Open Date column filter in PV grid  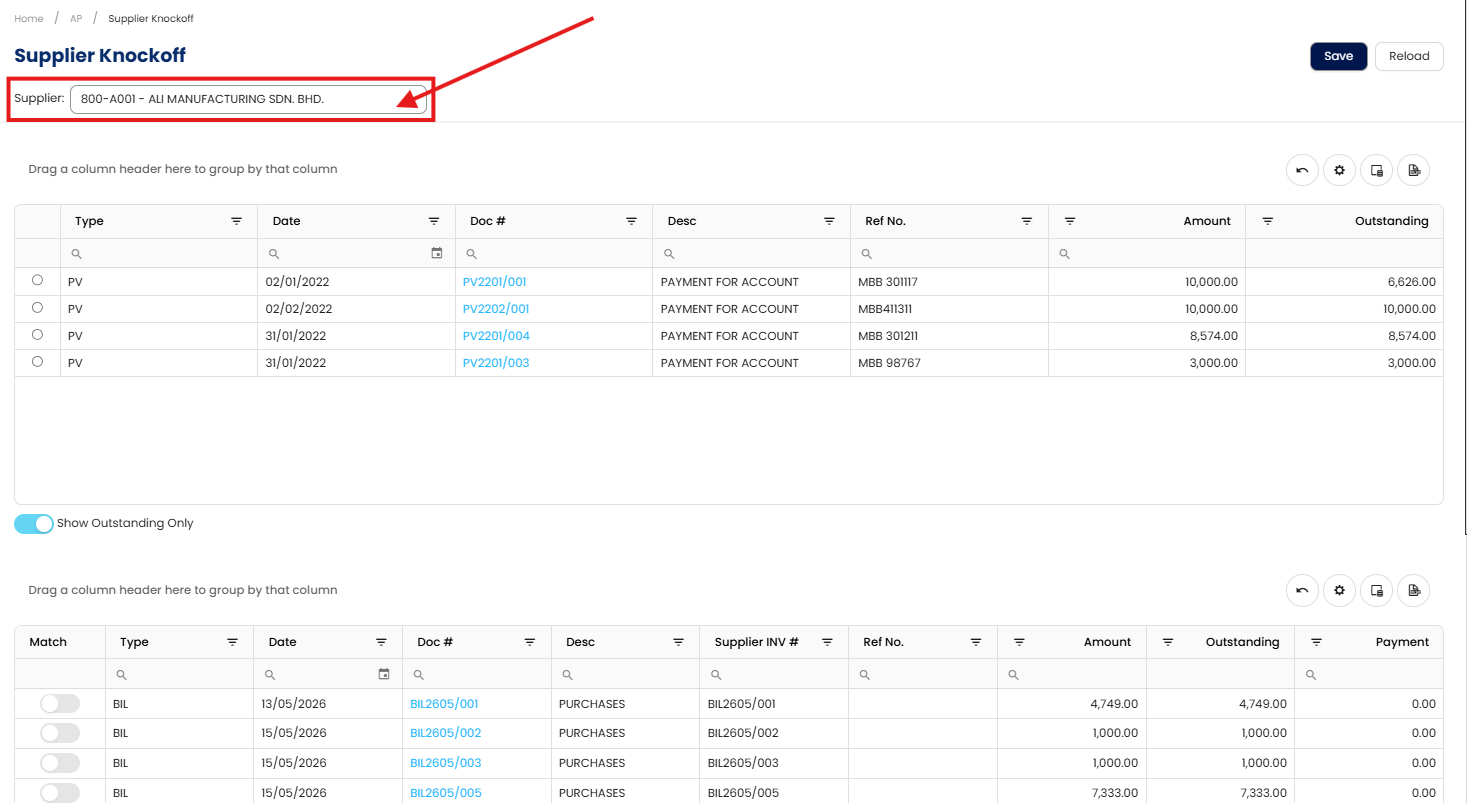pos(434,221)
